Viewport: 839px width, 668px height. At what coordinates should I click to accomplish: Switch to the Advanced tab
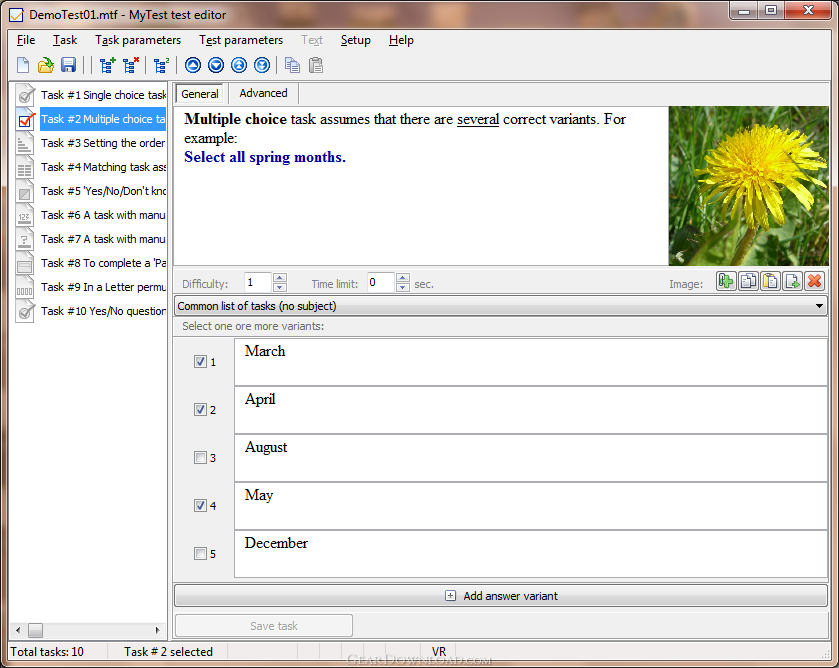click(263, 93)
